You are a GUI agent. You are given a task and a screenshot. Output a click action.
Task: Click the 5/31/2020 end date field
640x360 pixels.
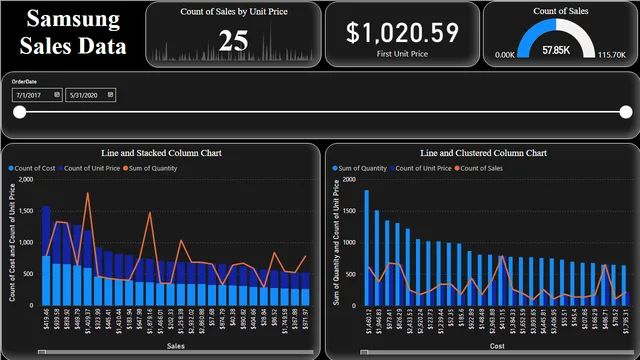pos(91,95)
